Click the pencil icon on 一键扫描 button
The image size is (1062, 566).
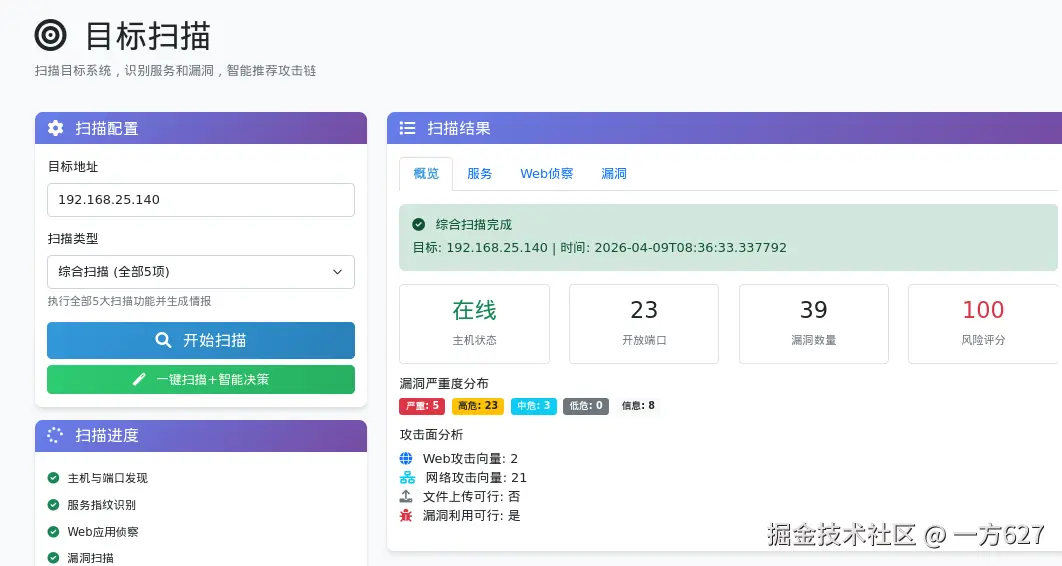pos(139,379)
